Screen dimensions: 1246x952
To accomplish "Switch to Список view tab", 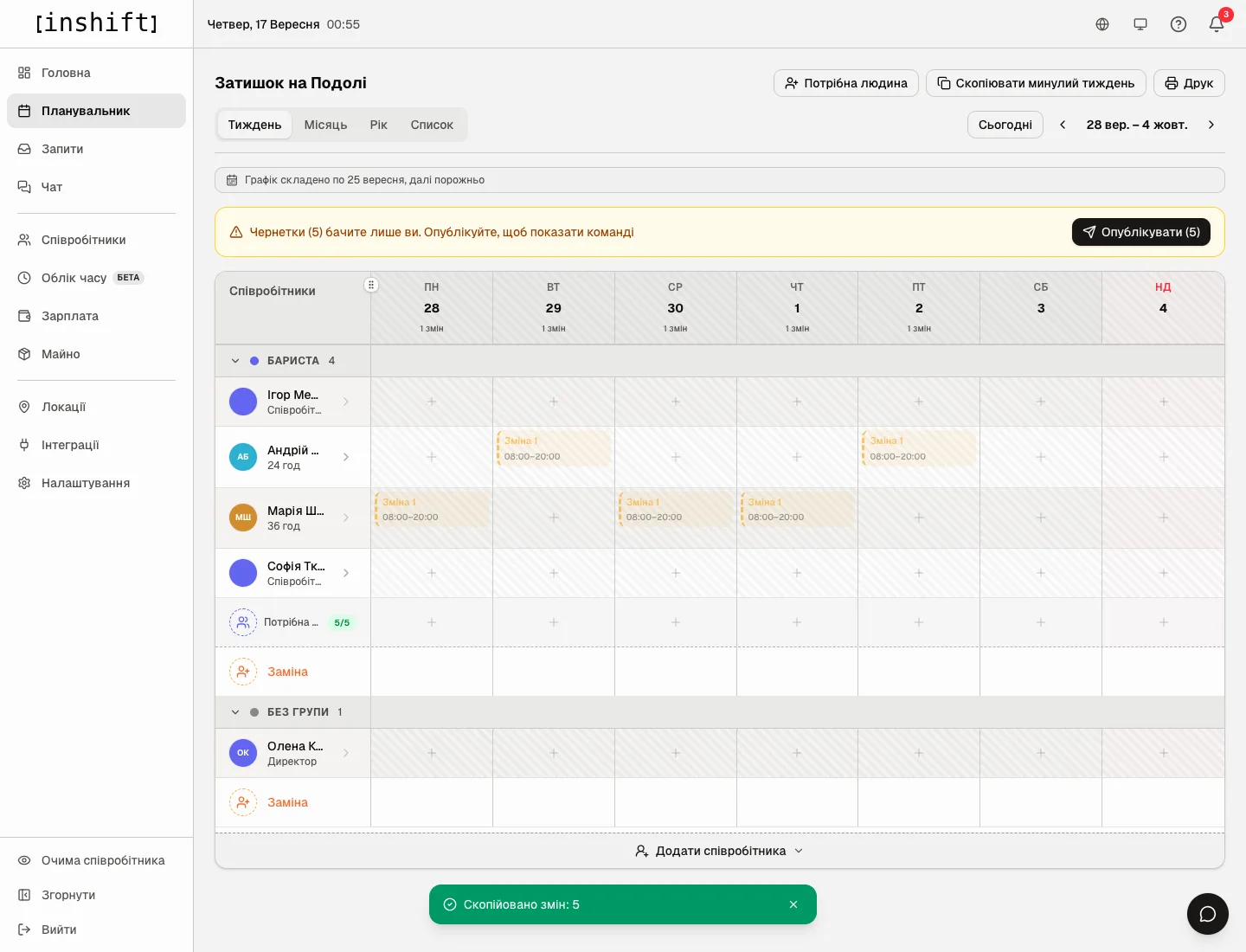I will (432, 125).
